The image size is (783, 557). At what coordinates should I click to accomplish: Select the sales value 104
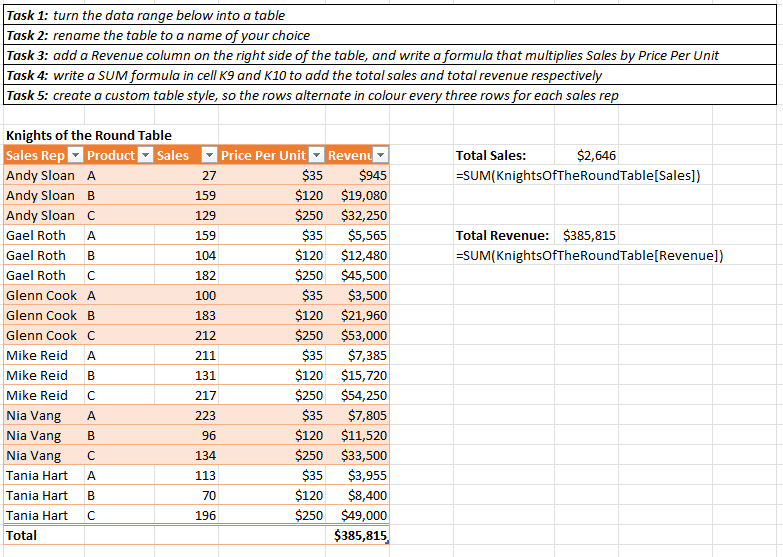pyautogui.click(x=186, y=255)
